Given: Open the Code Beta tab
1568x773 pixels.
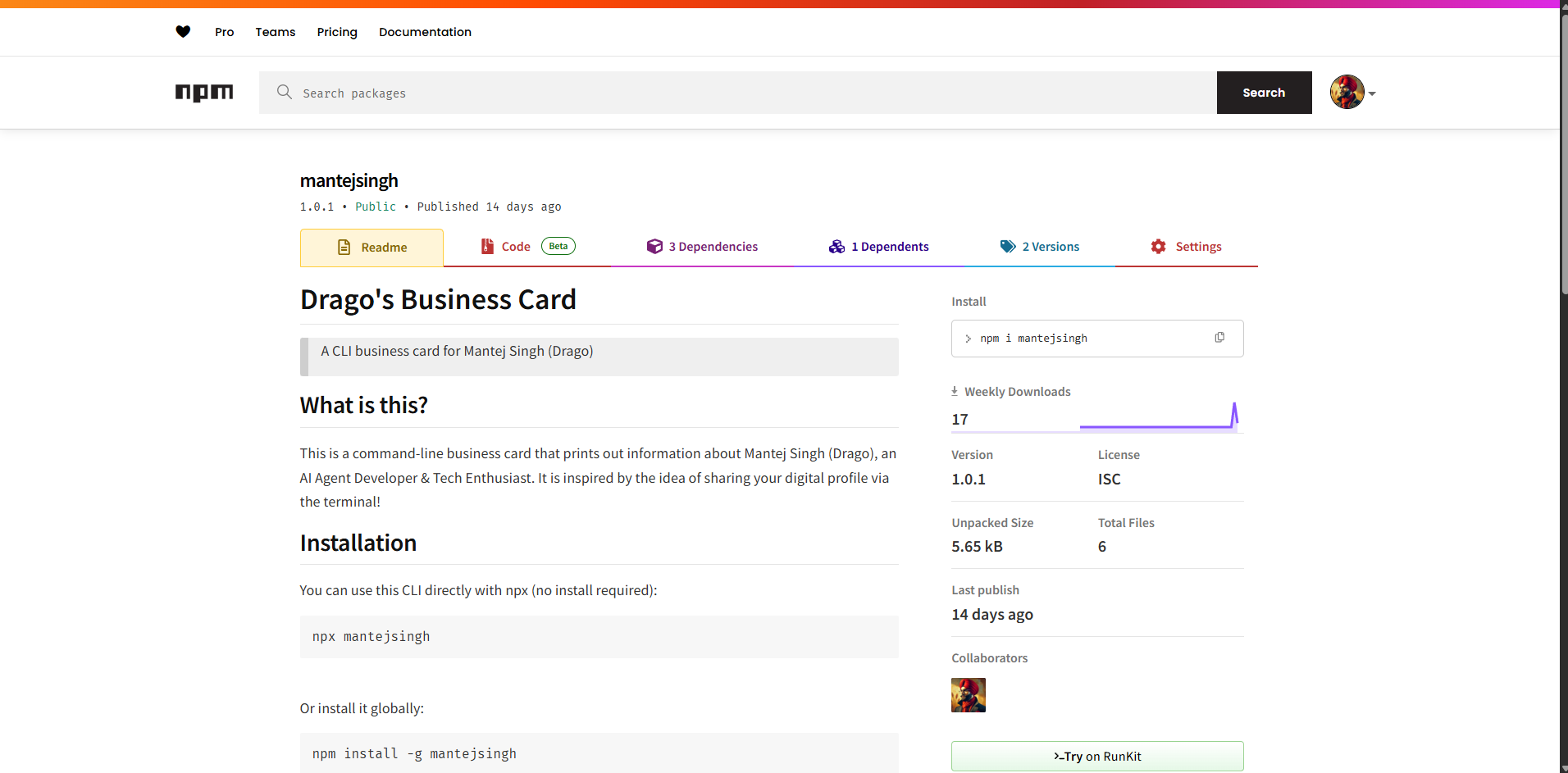Looking at the screenshot, I should (527, 247).
